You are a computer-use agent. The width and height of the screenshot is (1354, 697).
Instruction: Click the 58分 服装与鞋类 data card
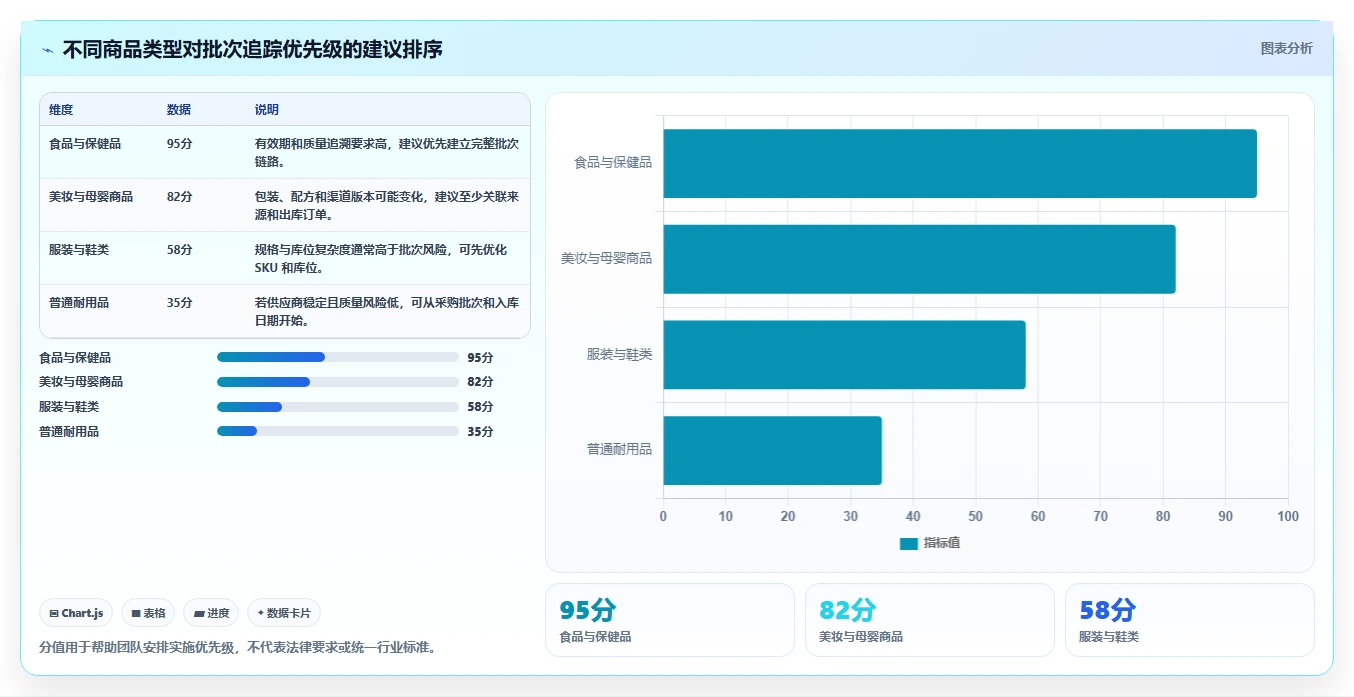click(1190, 620)
